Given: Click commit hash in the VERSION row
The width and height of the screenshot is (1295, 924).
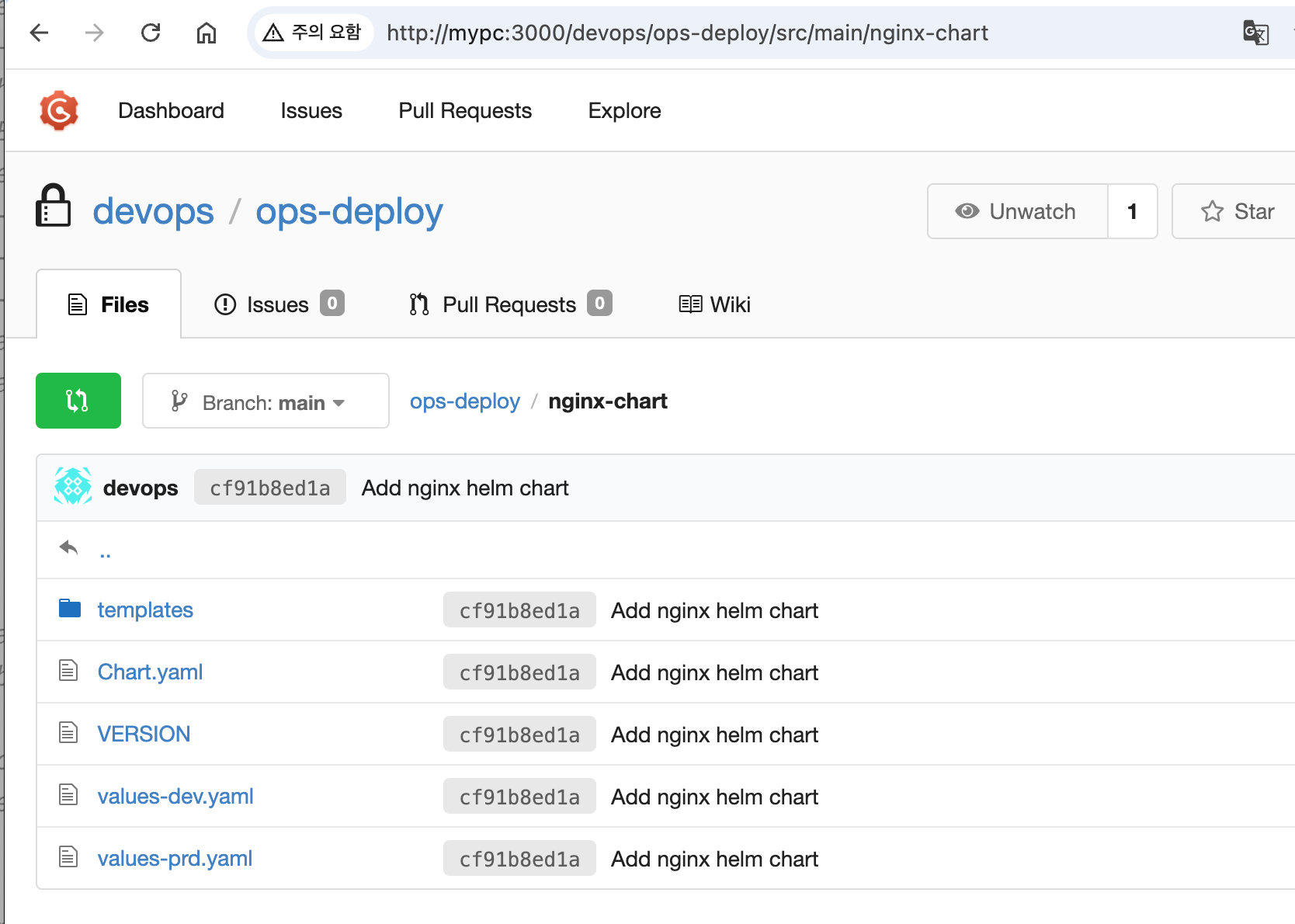Looking at the screenshot, I should point(519,735).
